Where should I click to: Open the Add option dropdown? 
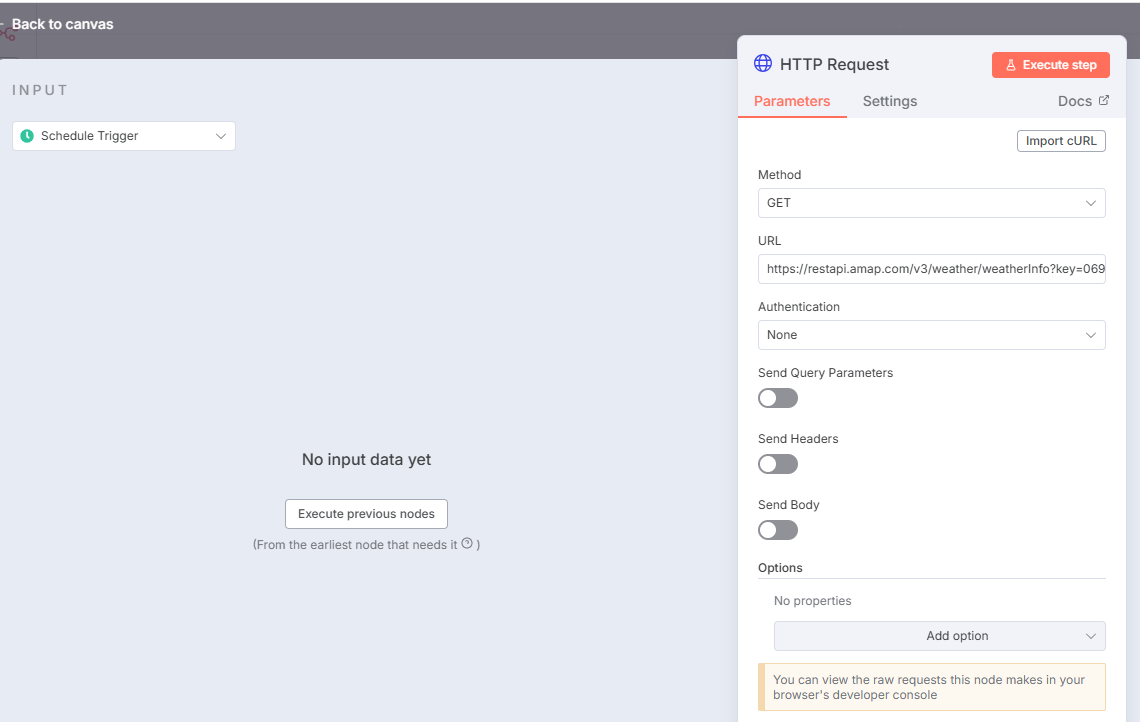[x=939, y=636]
